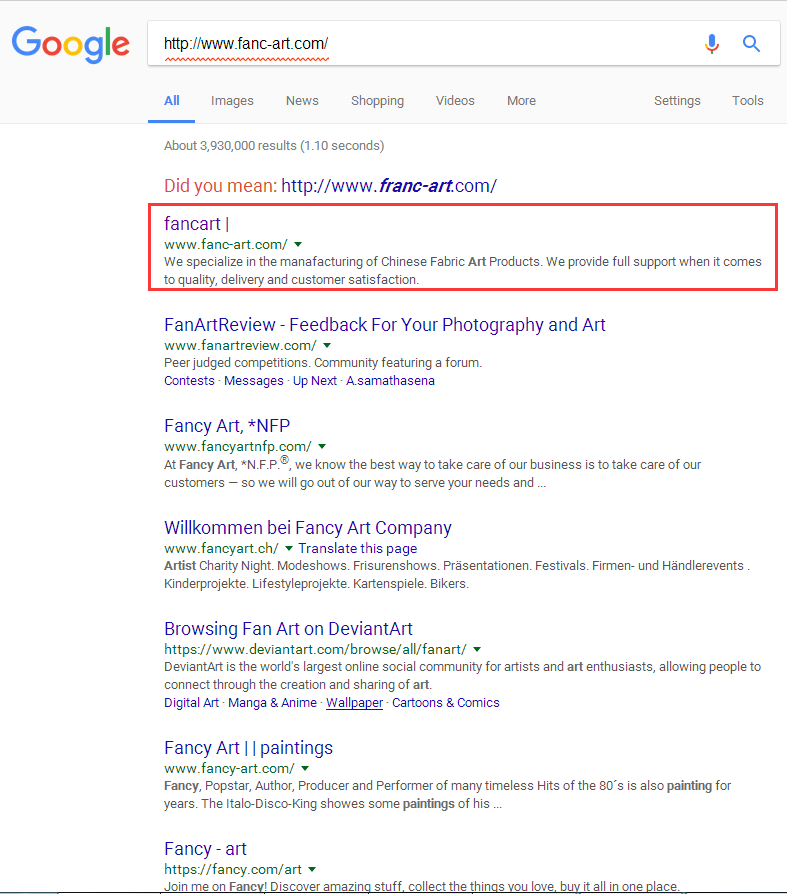This screenshot has width=787, height=894.
Task: Open the Videos tab
Action: [455, 100]
